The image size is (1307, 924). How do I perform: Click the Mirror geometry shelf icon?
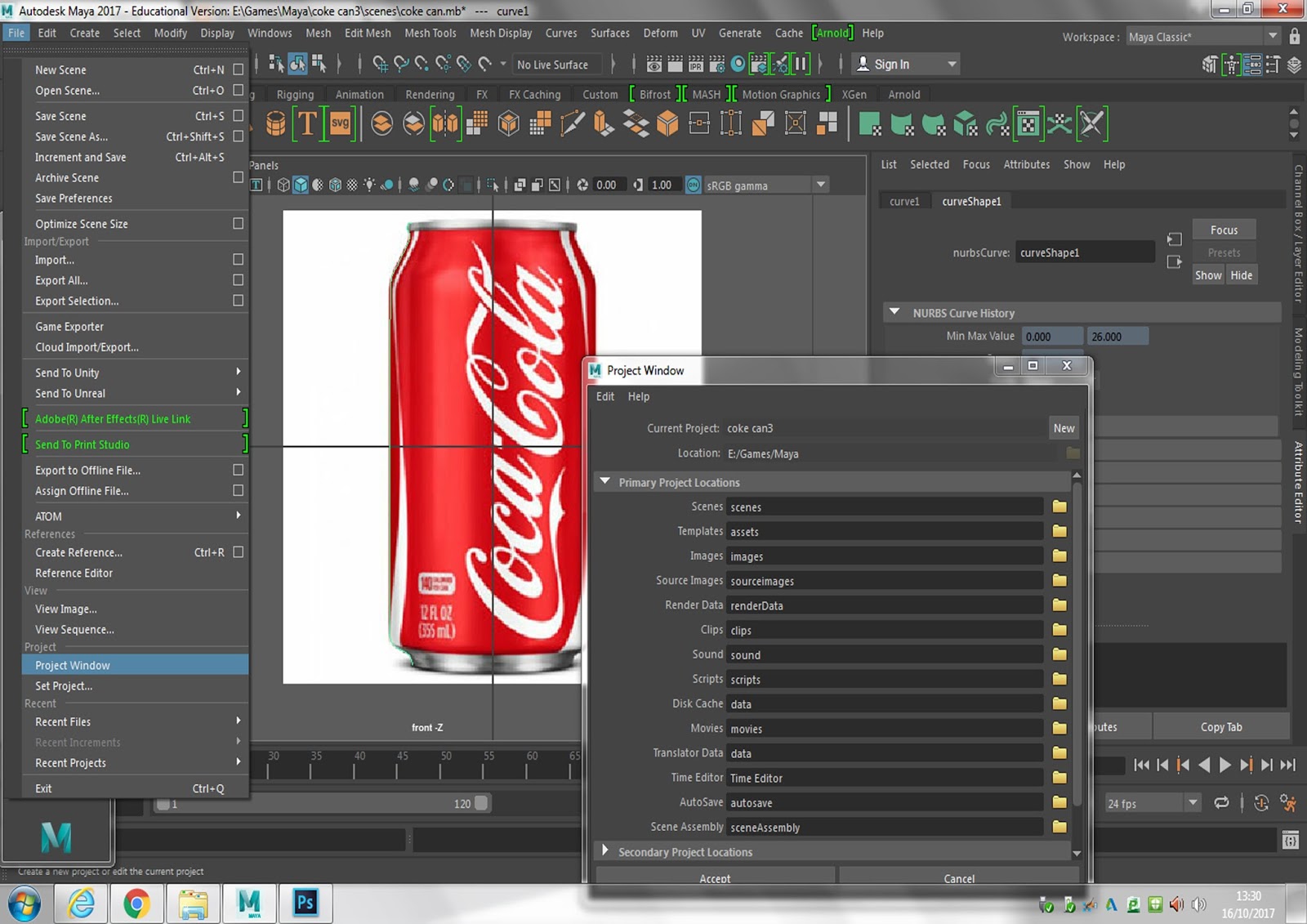[445, 124]
